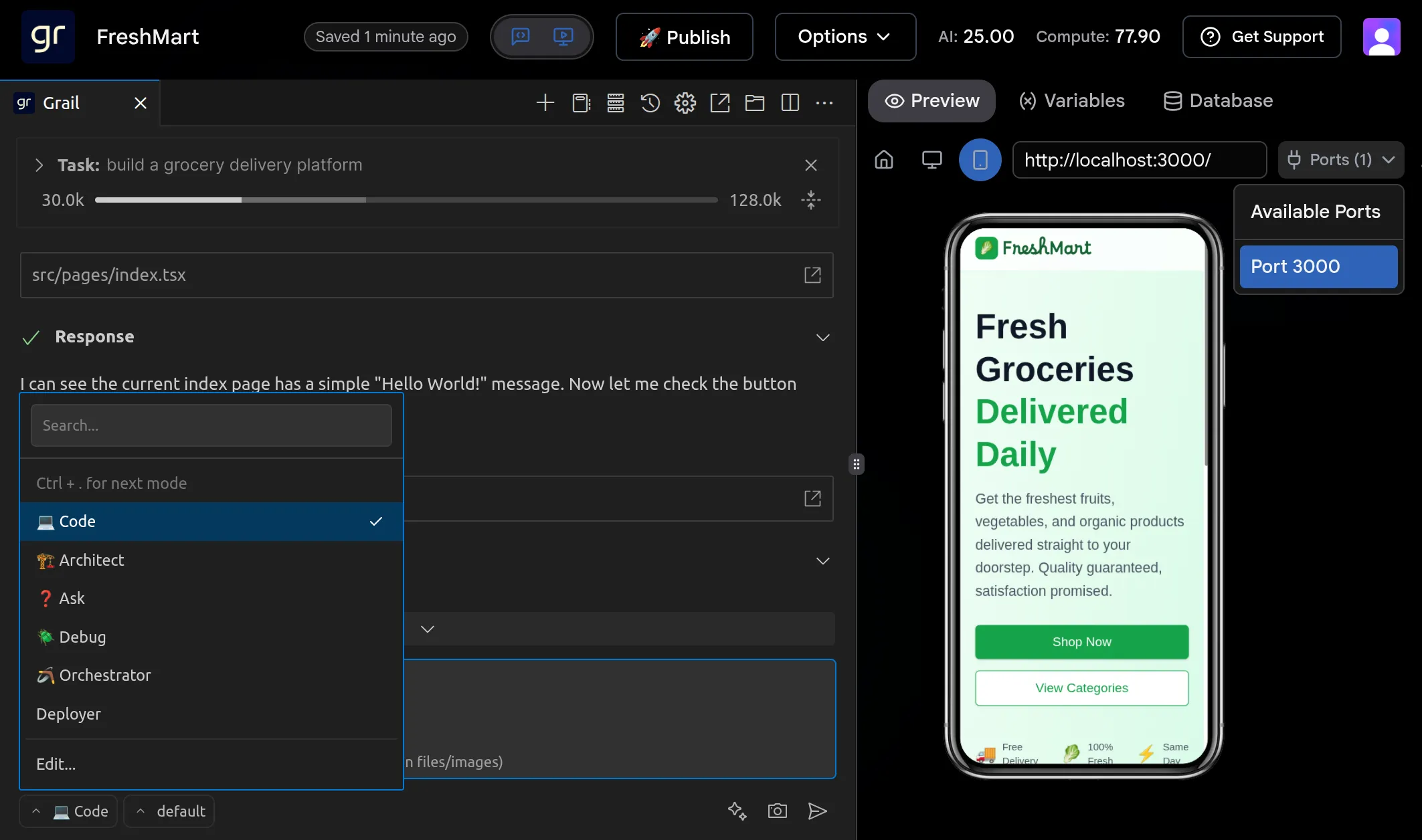
Task: Toggle the preview play screen icon
Action: pos(563,36)
